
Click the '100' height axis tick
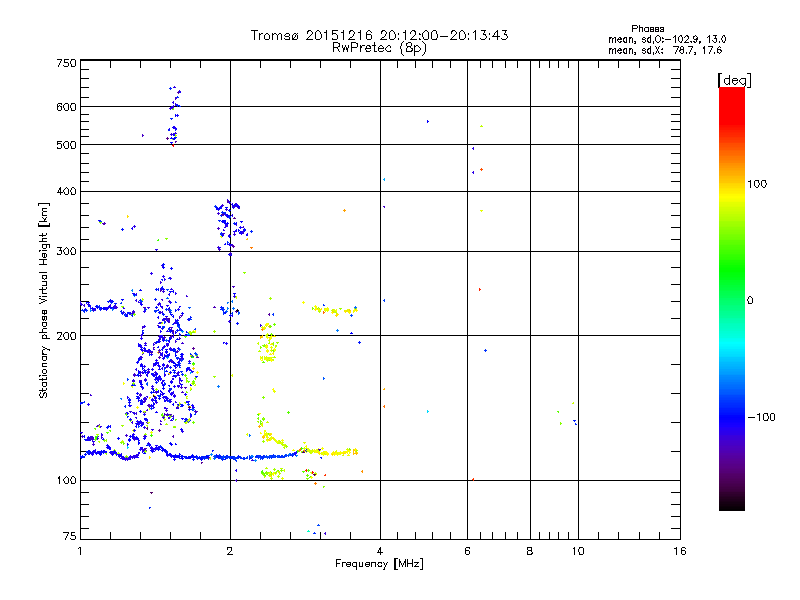66,480
